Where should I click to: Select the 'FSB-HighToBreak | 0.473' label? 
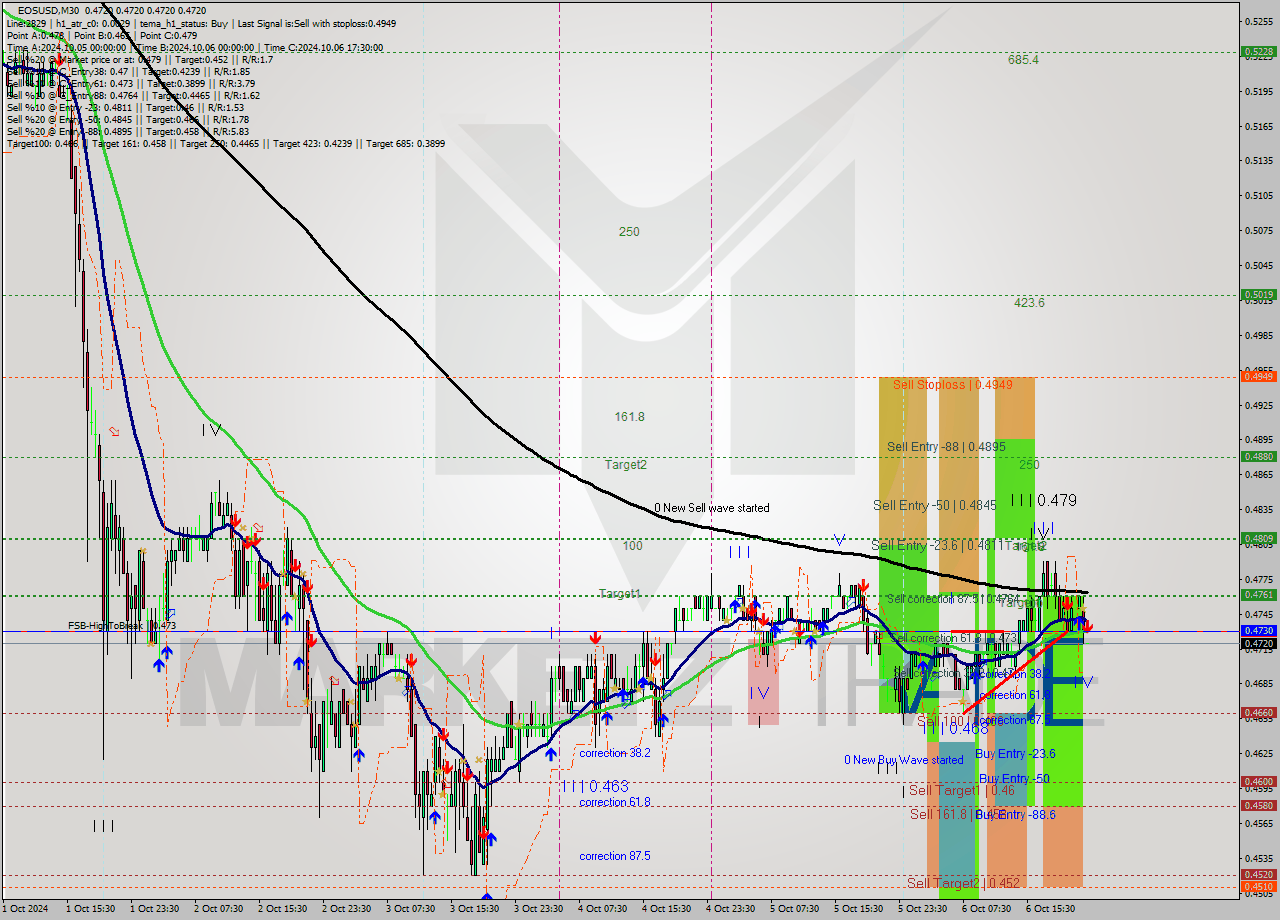click(x=122, y=626)
